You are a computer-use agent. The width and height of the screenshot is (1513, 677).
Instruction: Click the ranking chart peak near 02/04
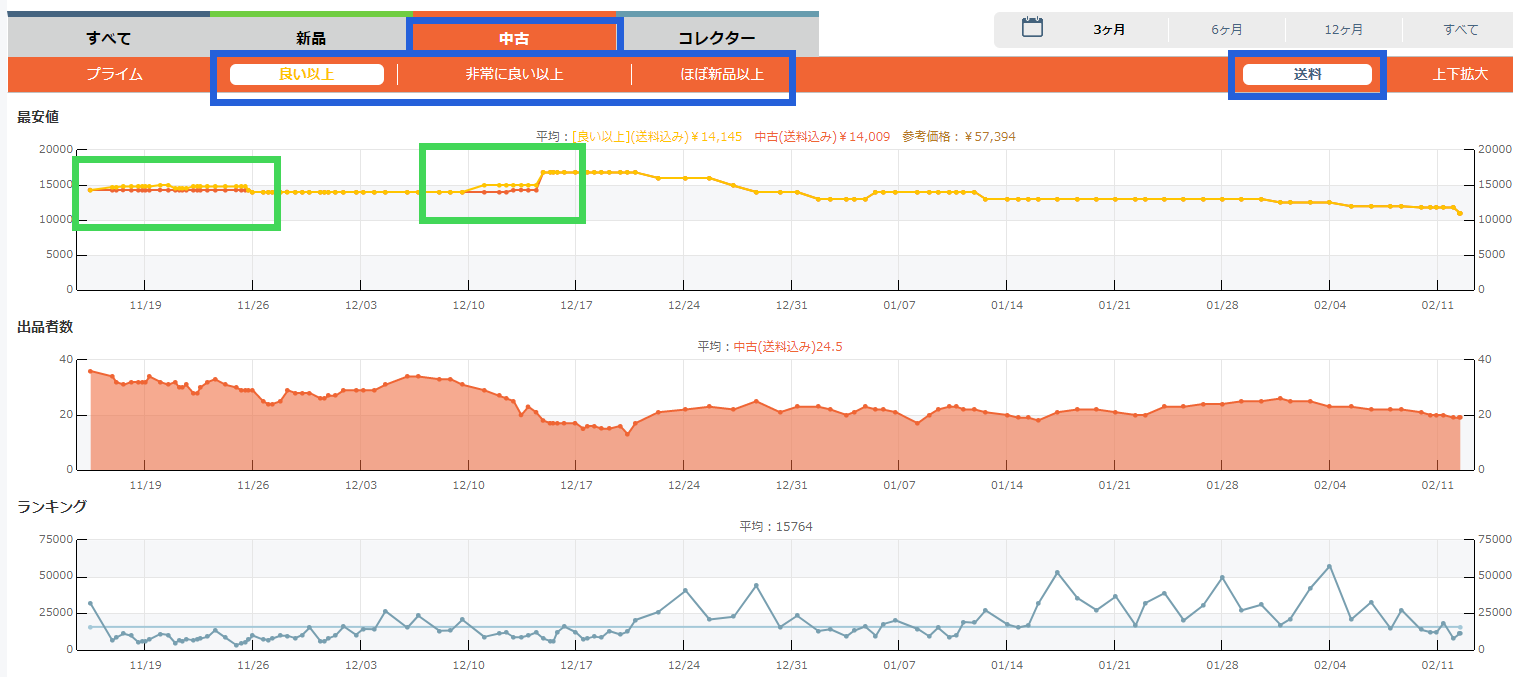click(x=1329, y=566)
